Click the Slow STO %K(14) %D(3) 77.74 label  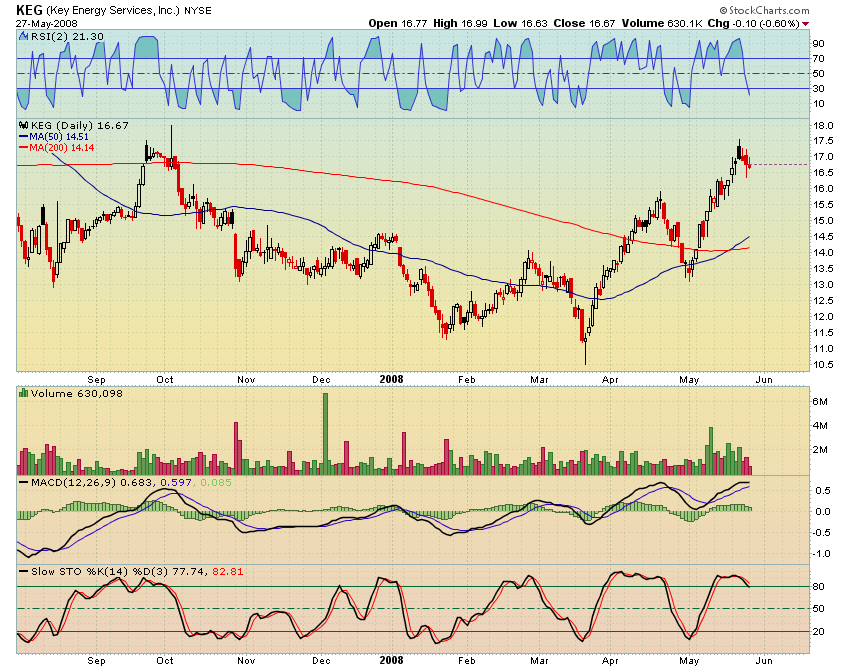coord(118,571)
